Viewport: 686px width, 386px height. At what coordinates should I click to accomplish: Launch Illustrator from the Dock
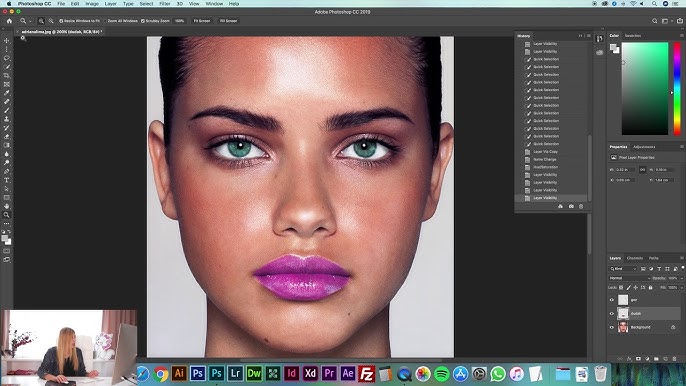(179, 373)
